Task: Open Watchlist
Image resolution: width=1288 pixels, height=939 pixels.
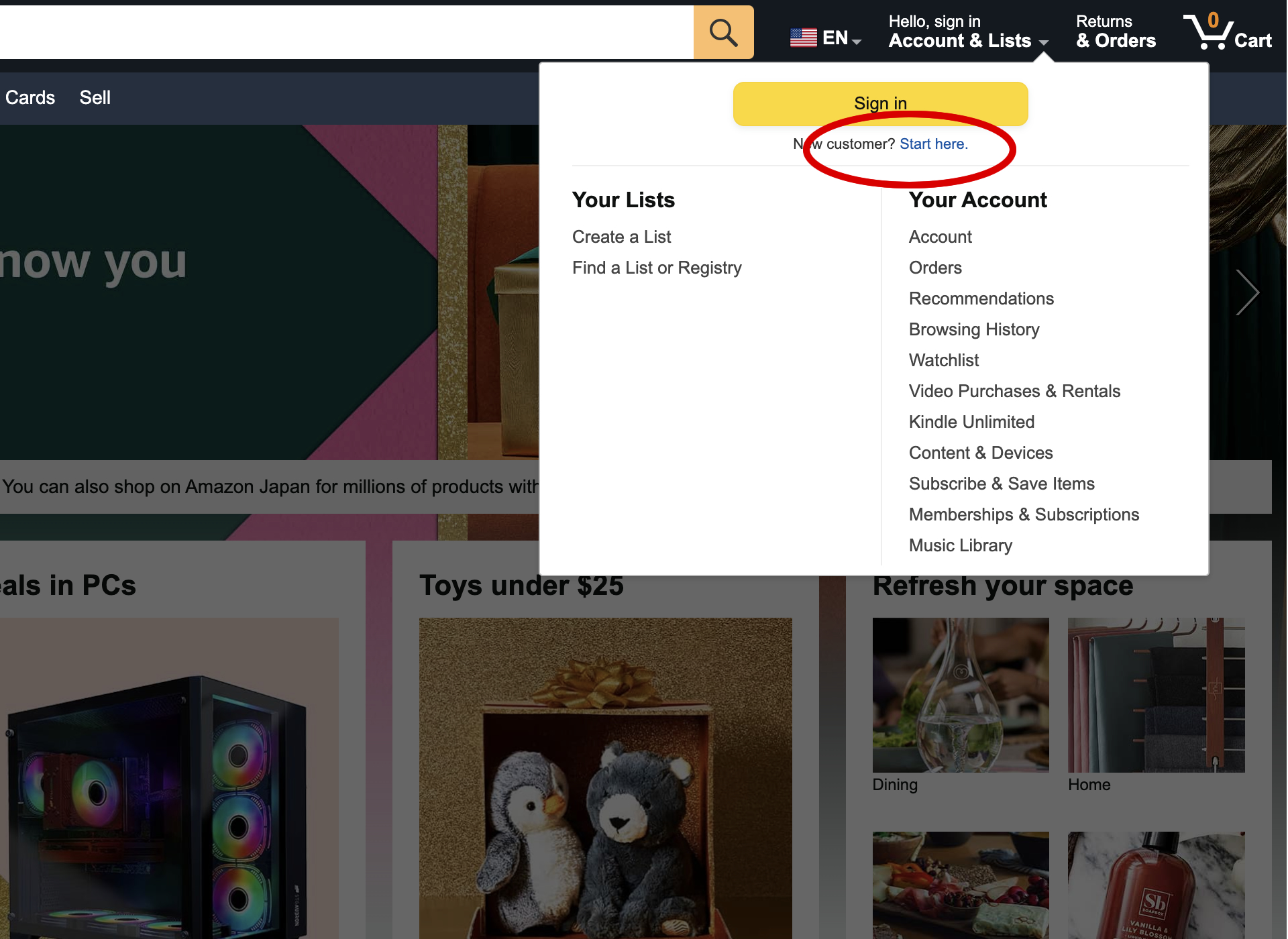Action: [x=943, y=360]
